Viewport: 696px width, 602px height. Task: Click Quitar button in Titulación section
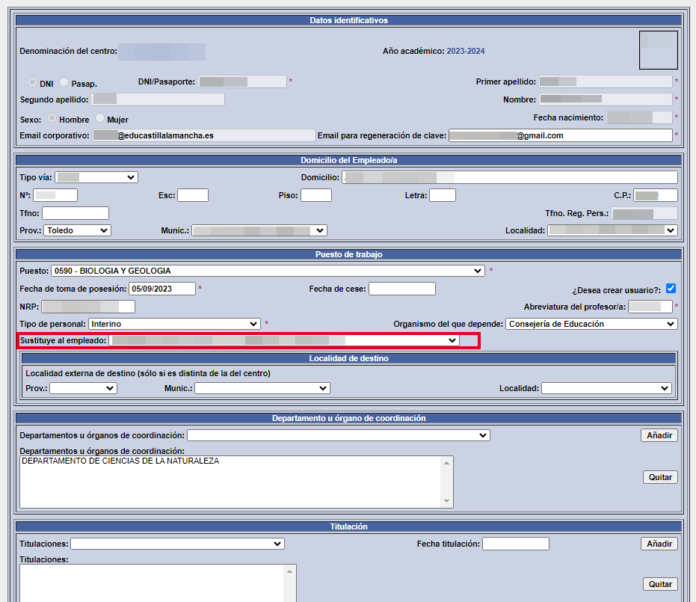(x=660, y=584)
